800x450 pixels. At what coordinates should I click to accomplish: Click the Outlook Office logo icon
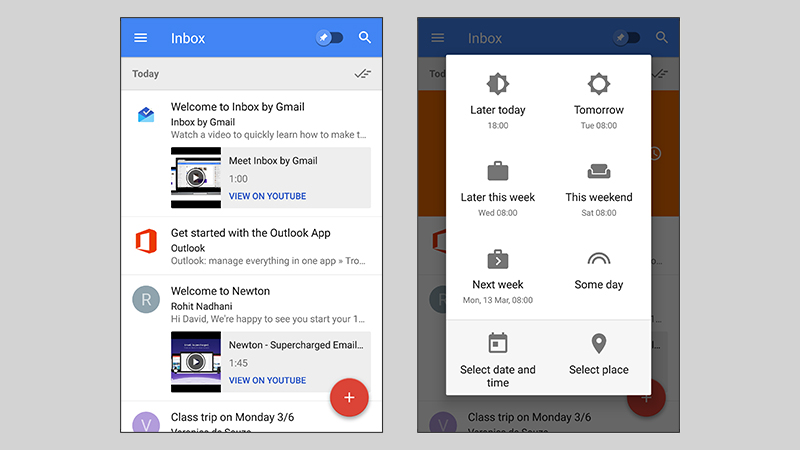(x=146, y=241)
